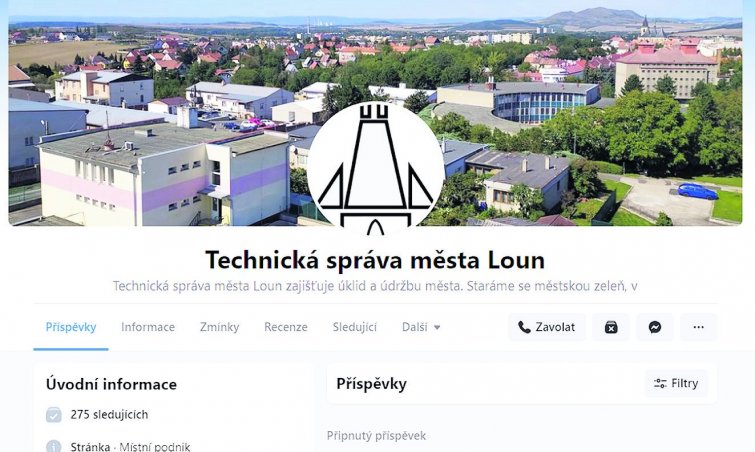Switch to the Informace tab
Viewport: 755px width, 452px height.
(x=148, y=327)
